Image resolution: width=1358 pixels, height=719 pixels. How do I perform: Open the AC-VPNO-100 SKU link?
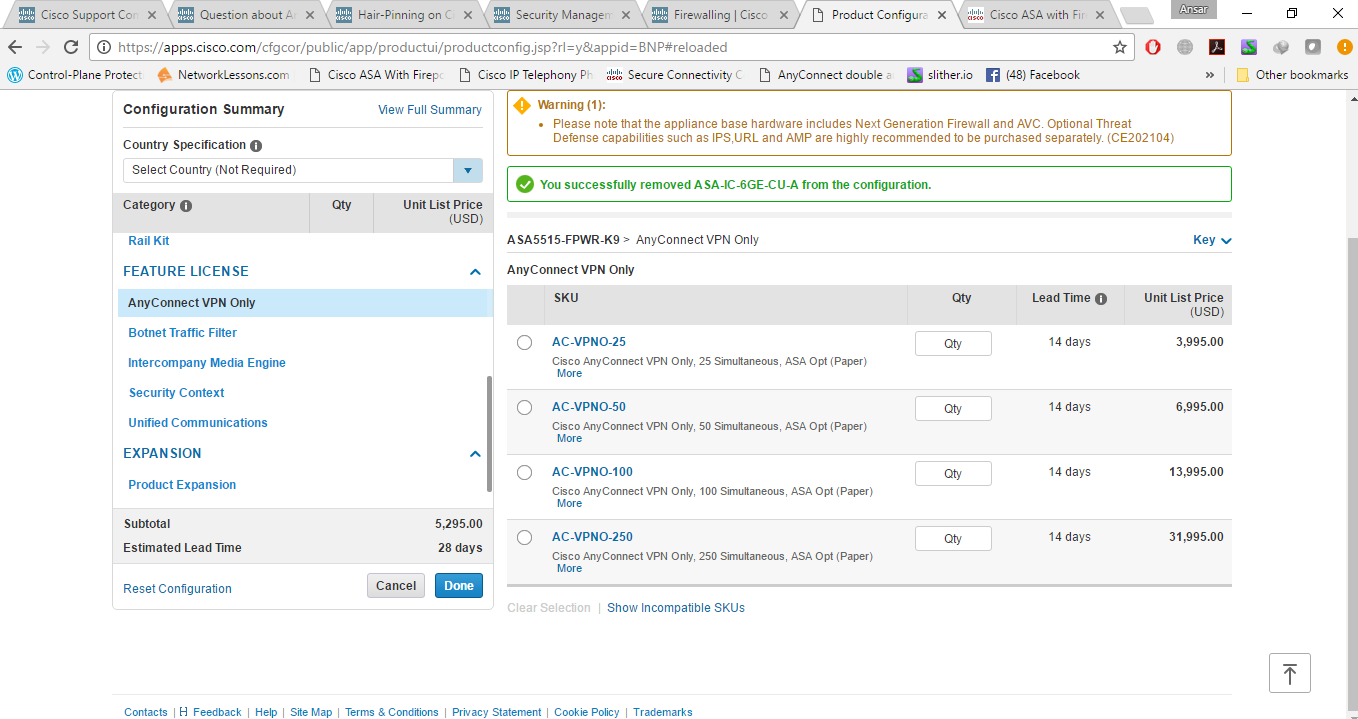click(x=592, y=472)
